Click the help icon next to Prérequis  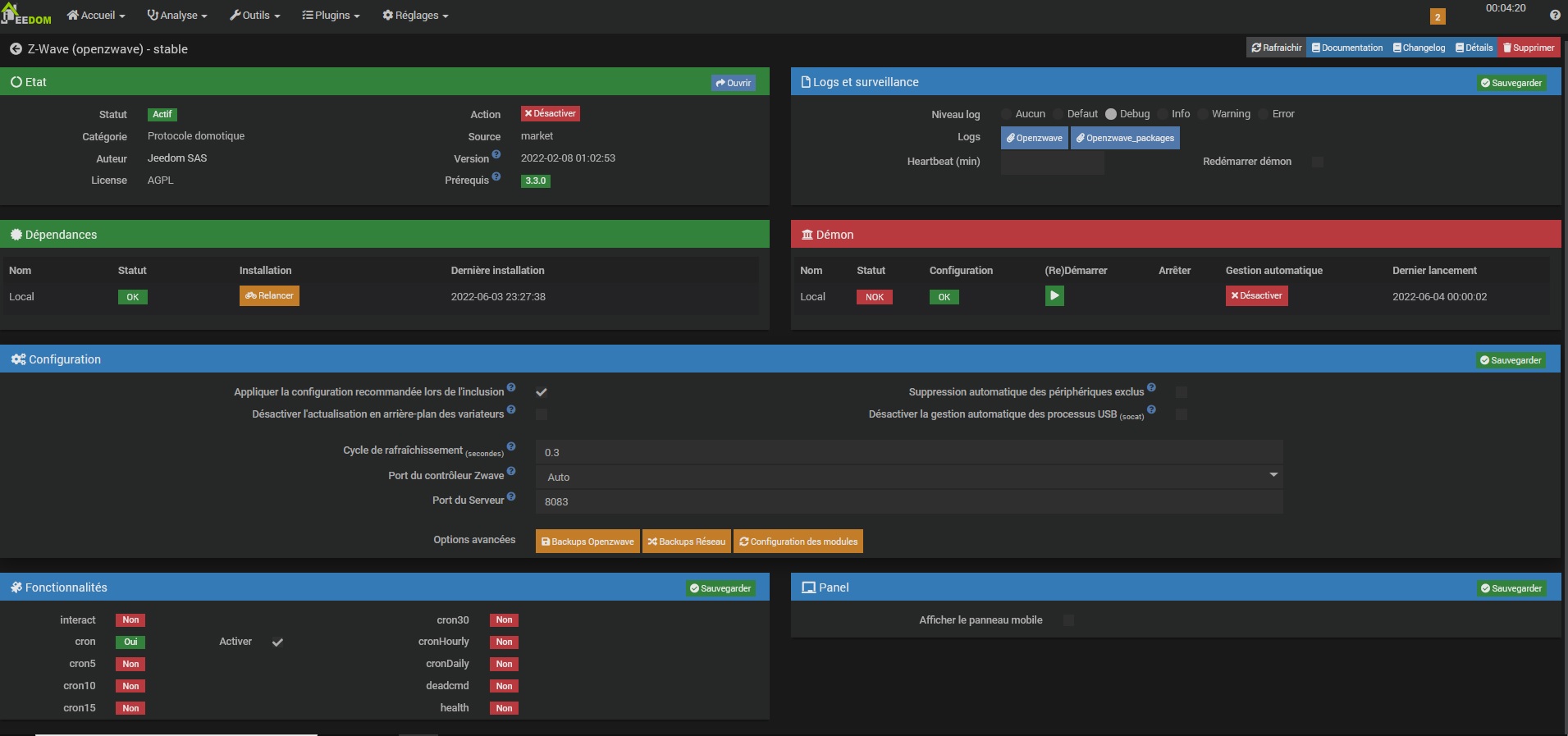[x=496, y=176]
